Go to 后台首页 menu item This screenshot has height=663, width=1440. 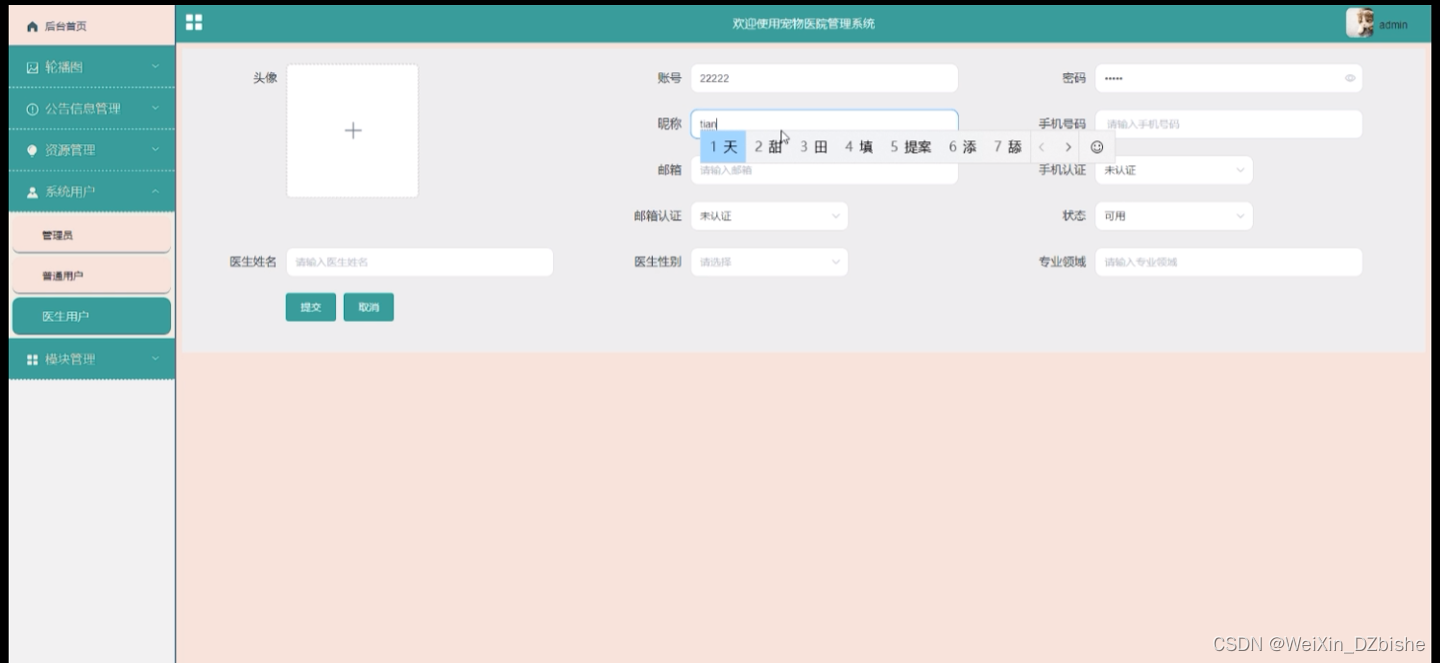tap(92, 25)
